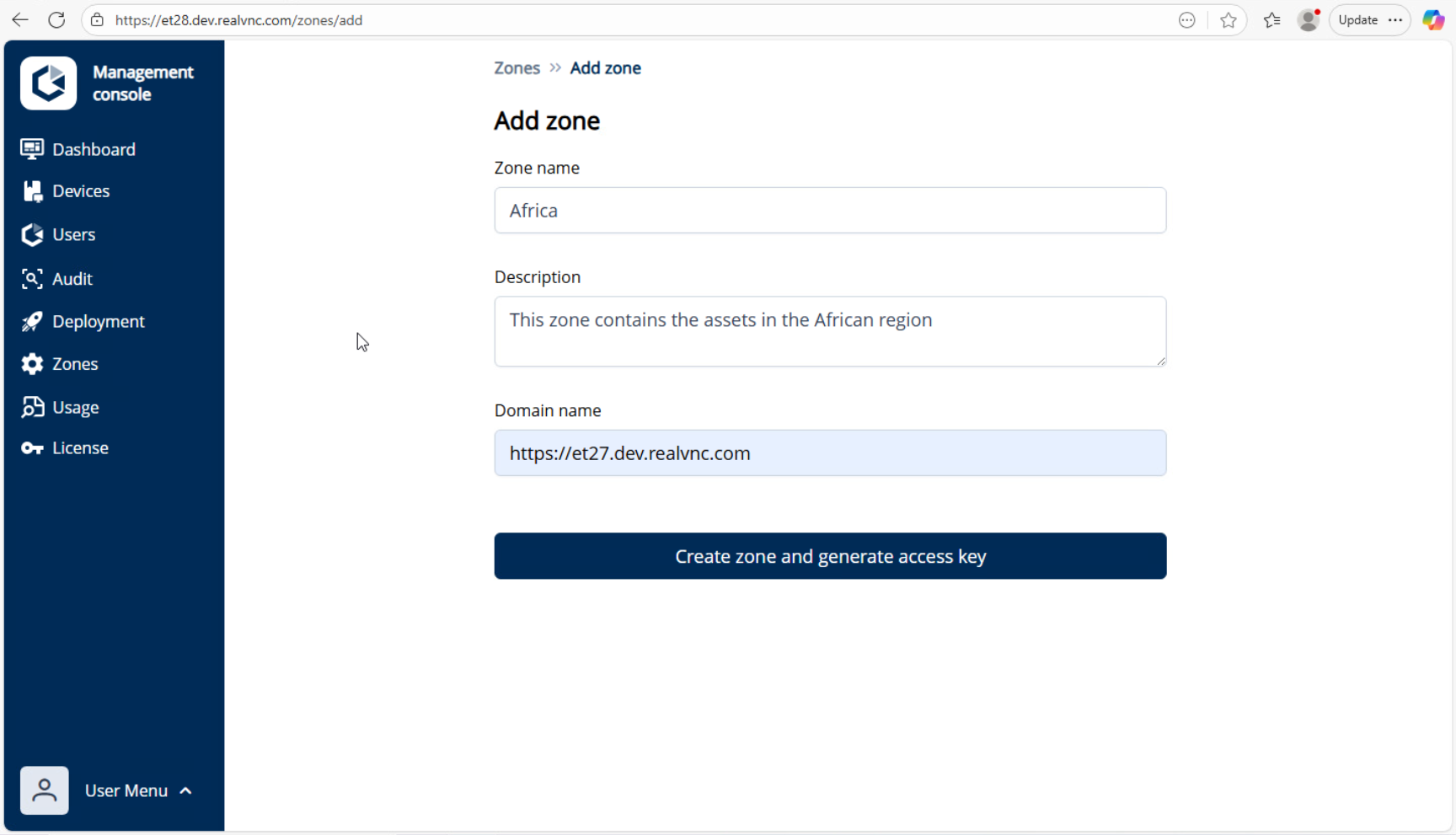
Task: Click the Management console logo
Action: [x=48, y=83]
